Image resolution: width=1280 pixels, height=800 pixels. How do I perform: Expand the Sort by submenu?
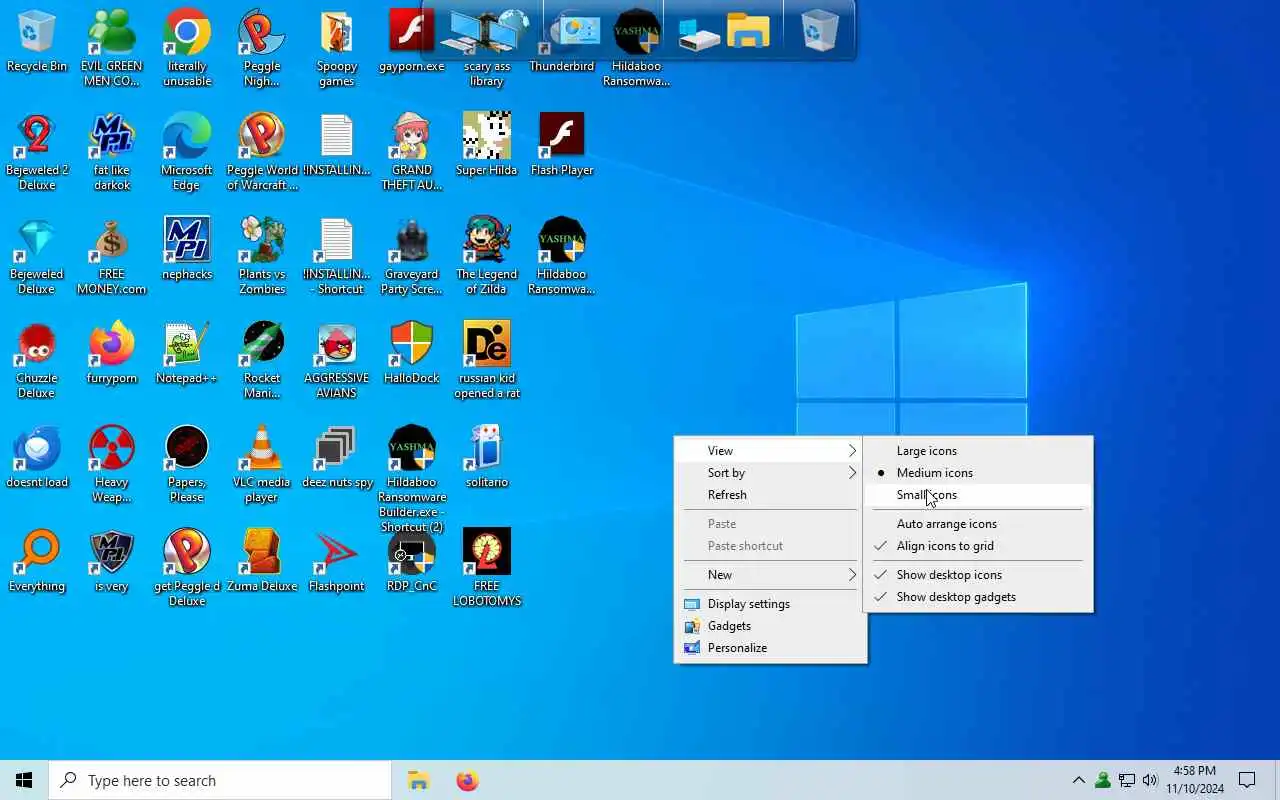pos(770,473)
